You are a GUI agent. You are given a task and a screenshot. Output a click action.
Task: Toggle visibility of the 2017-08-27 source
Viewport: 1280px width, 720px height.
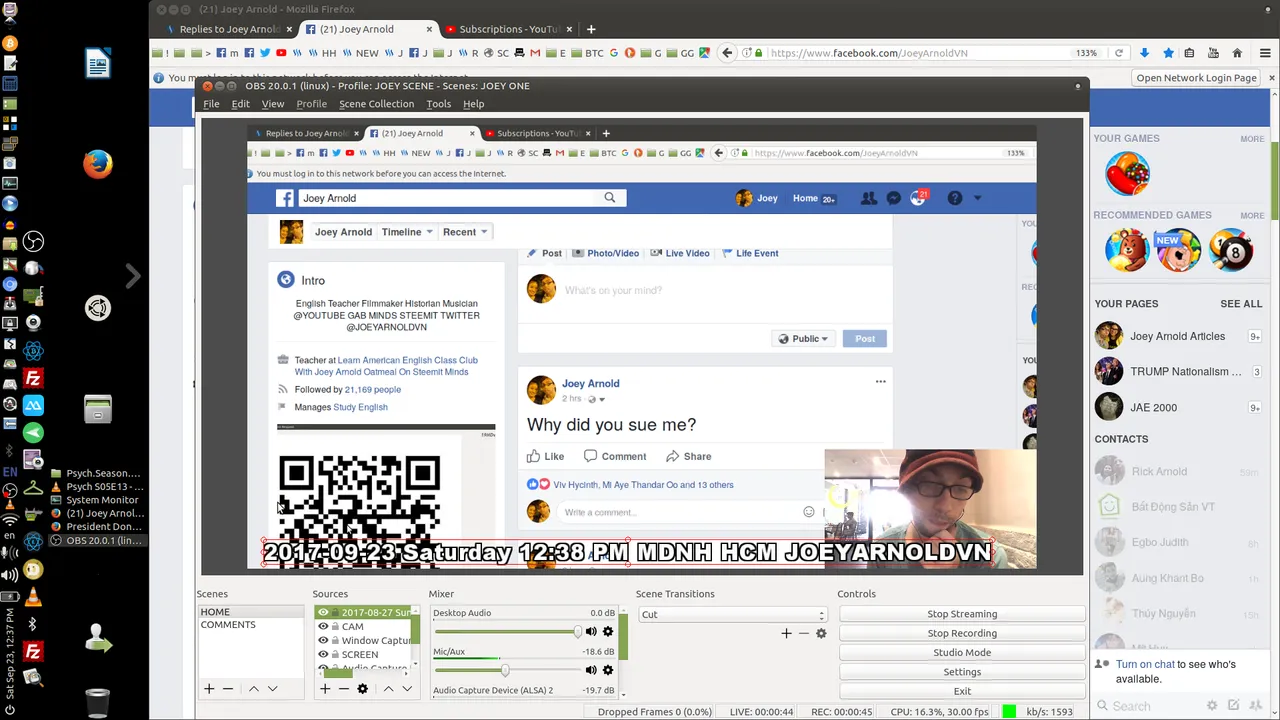pyautogui.click(x=323, y=613)
